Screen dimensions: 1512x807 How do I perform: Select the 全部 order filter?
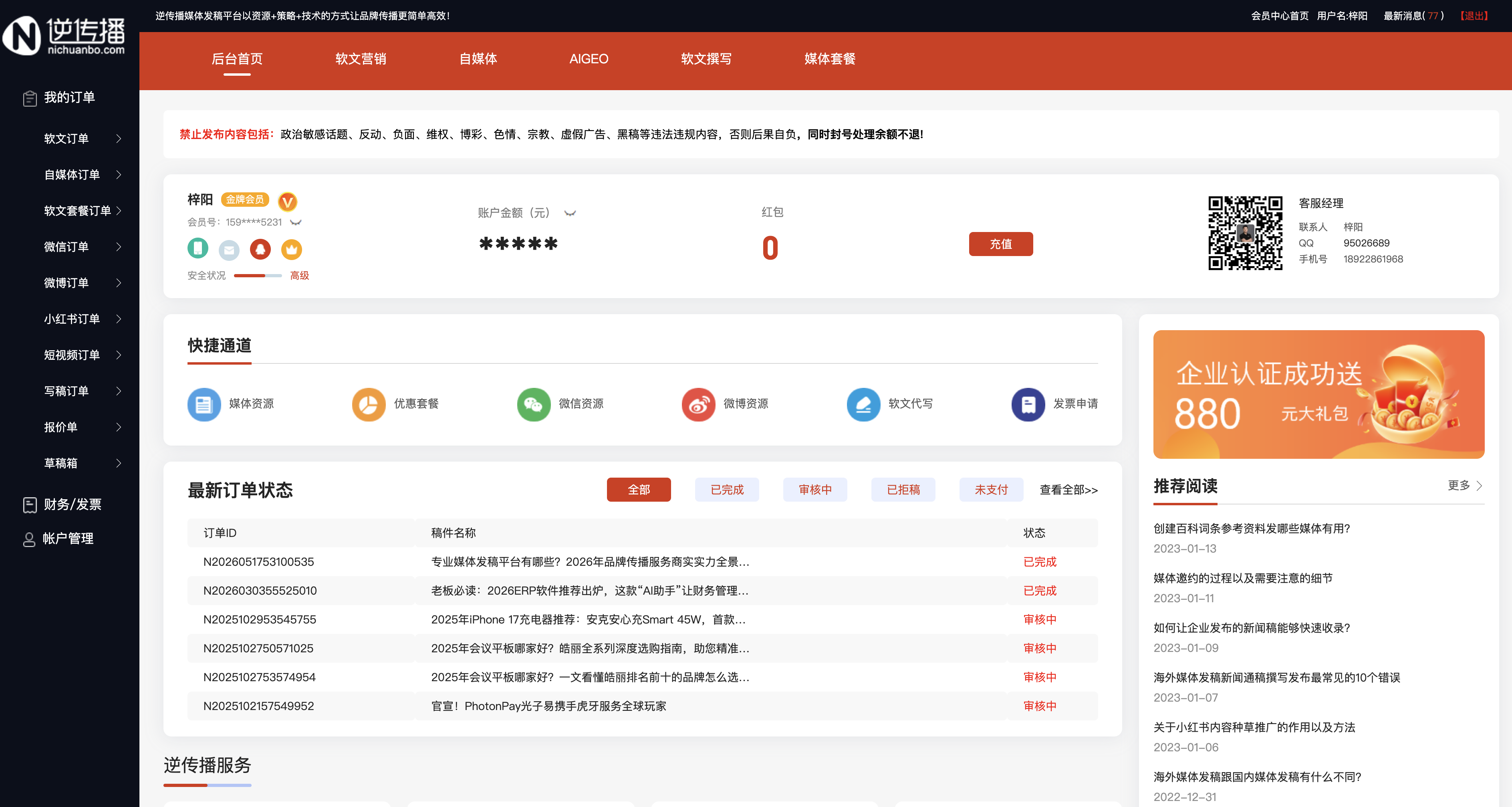(639, 490)
